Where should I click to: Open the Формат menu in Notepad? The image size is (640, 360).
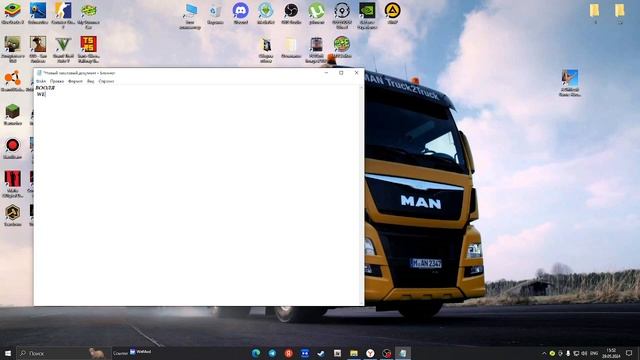[75, 81]
